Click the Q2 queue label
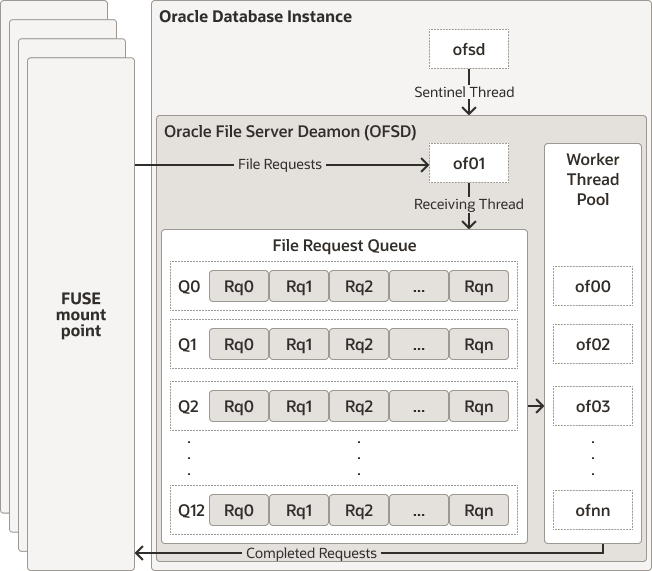652x571 pixels. 188,406
